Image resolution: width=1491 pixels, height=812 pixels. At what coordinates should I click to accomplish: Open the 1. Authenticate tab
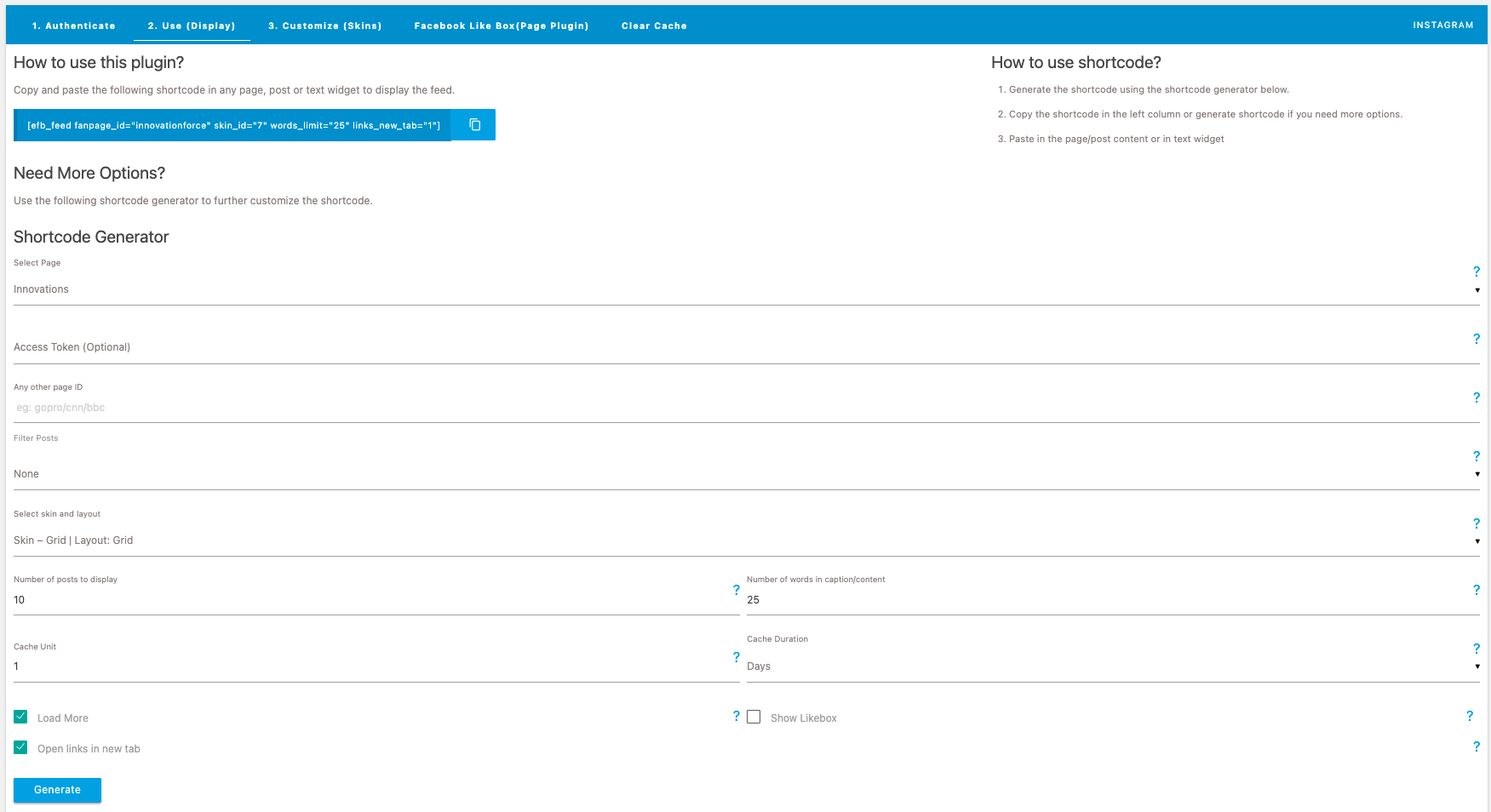(x=73, y=26)
